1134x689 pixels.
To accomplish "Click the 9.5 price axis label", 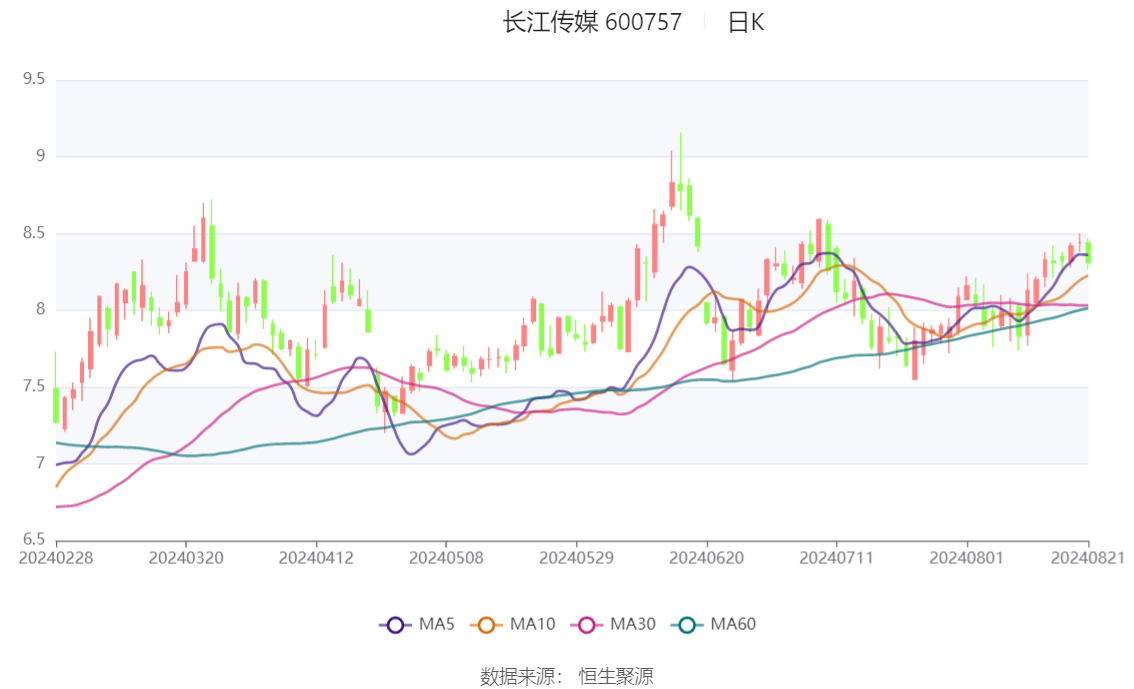I will coord(34,79).
